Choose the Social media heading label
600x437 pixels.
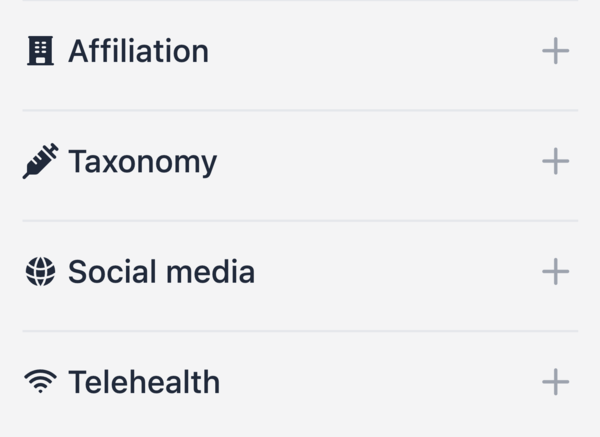pos(161,271)
